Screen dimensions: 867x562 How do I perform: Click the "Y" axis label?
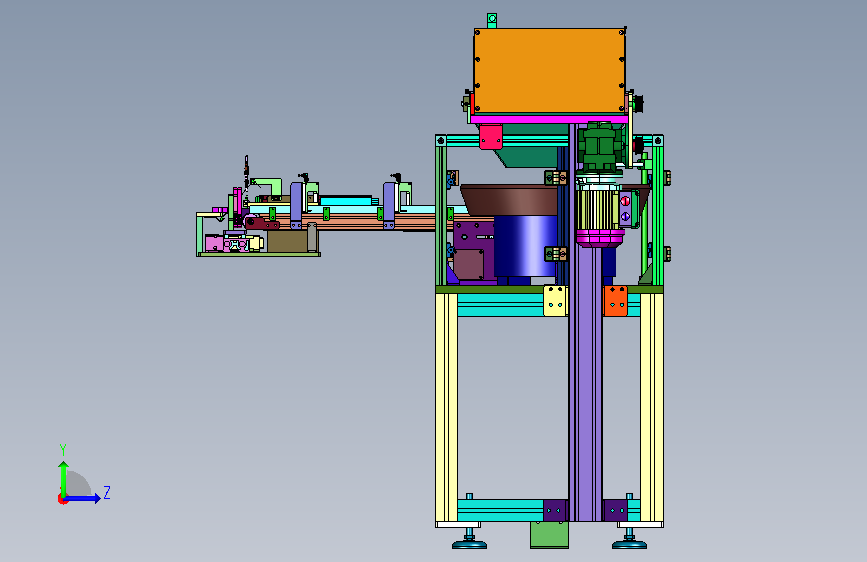[x=62, y=449]
